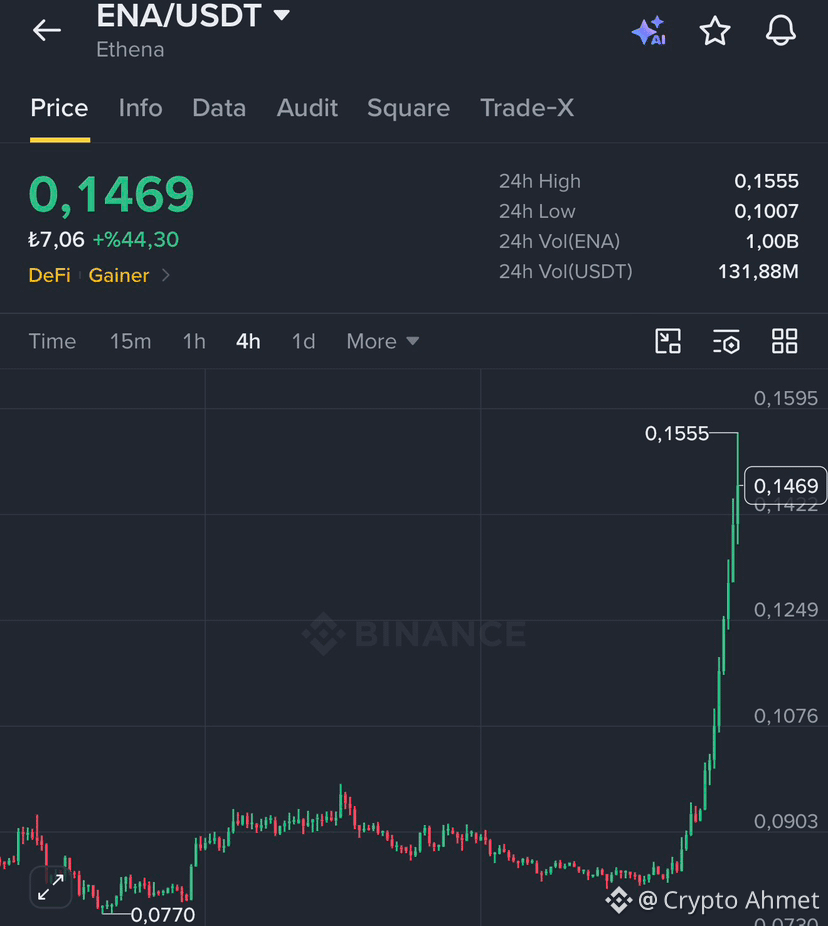Add ENA/USDT to favorites with star

click(x=715, y=31)
